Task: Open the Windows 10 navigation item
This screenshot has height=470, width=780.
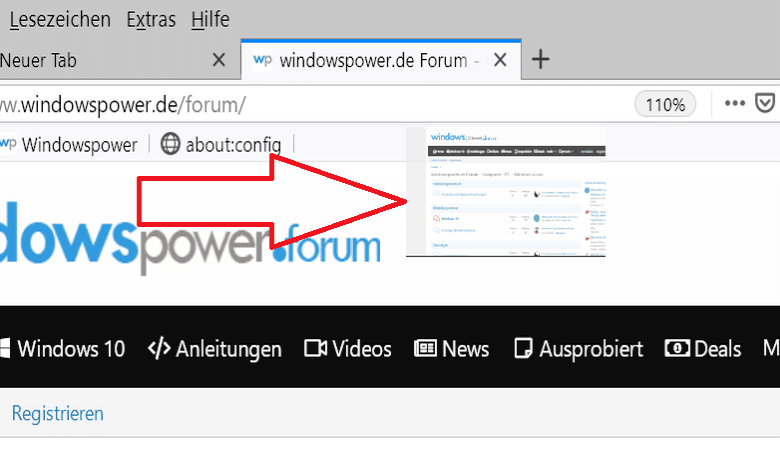Action: 62,349
